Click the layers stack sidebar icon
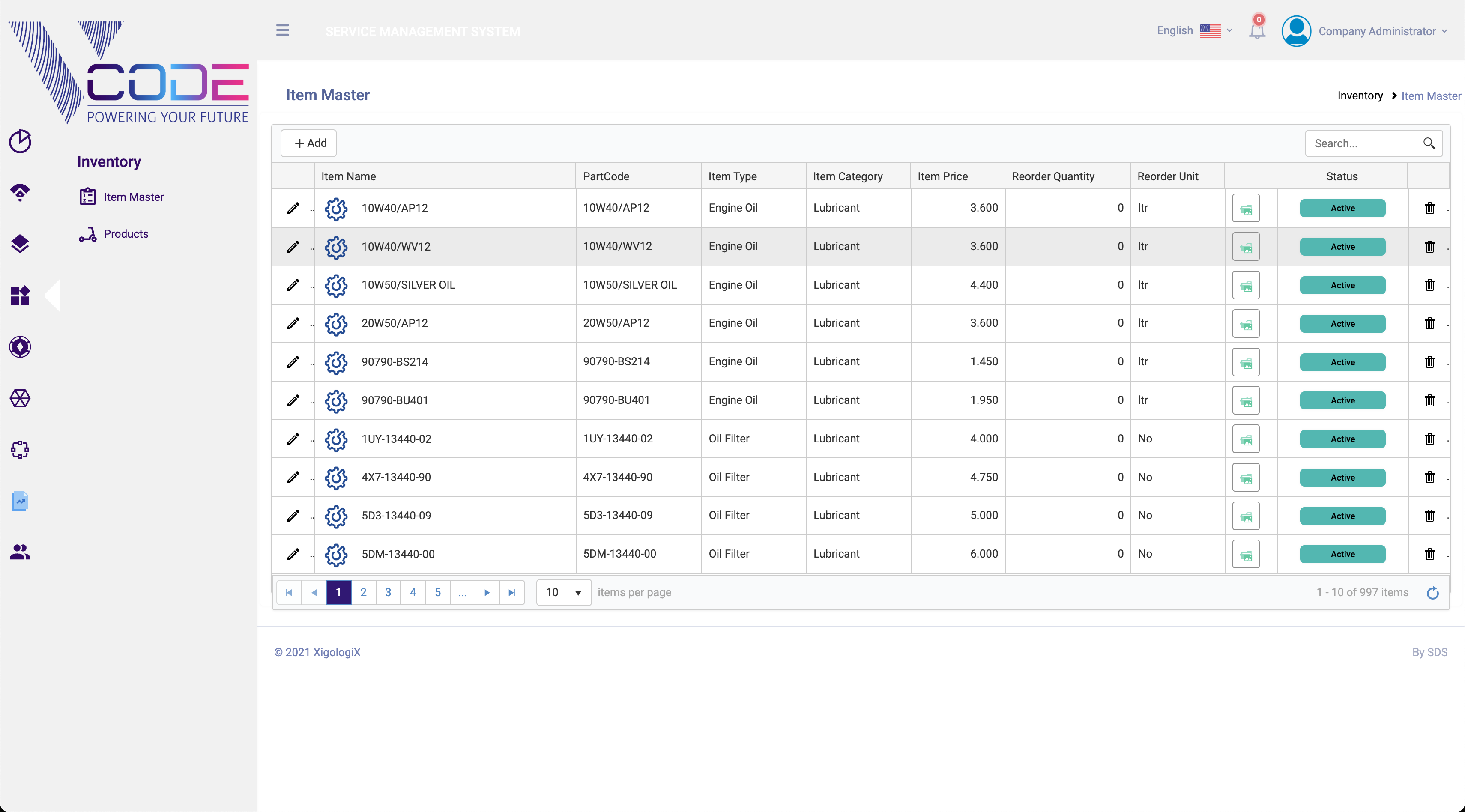The width and height of the screenshot is (1465, 812). point(20,244)
